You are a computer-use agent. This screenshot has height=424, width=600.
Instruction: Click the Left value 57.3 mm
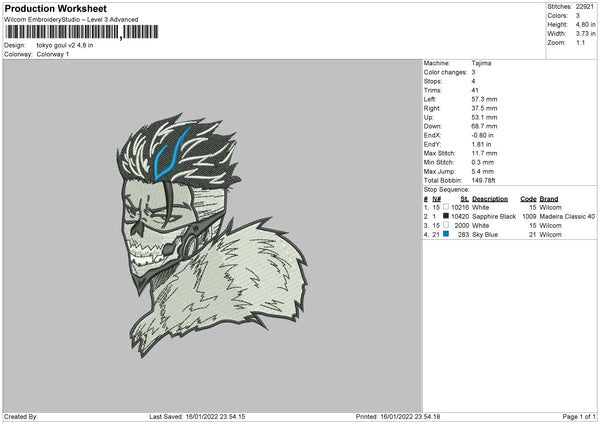click(x=484, y=99)
